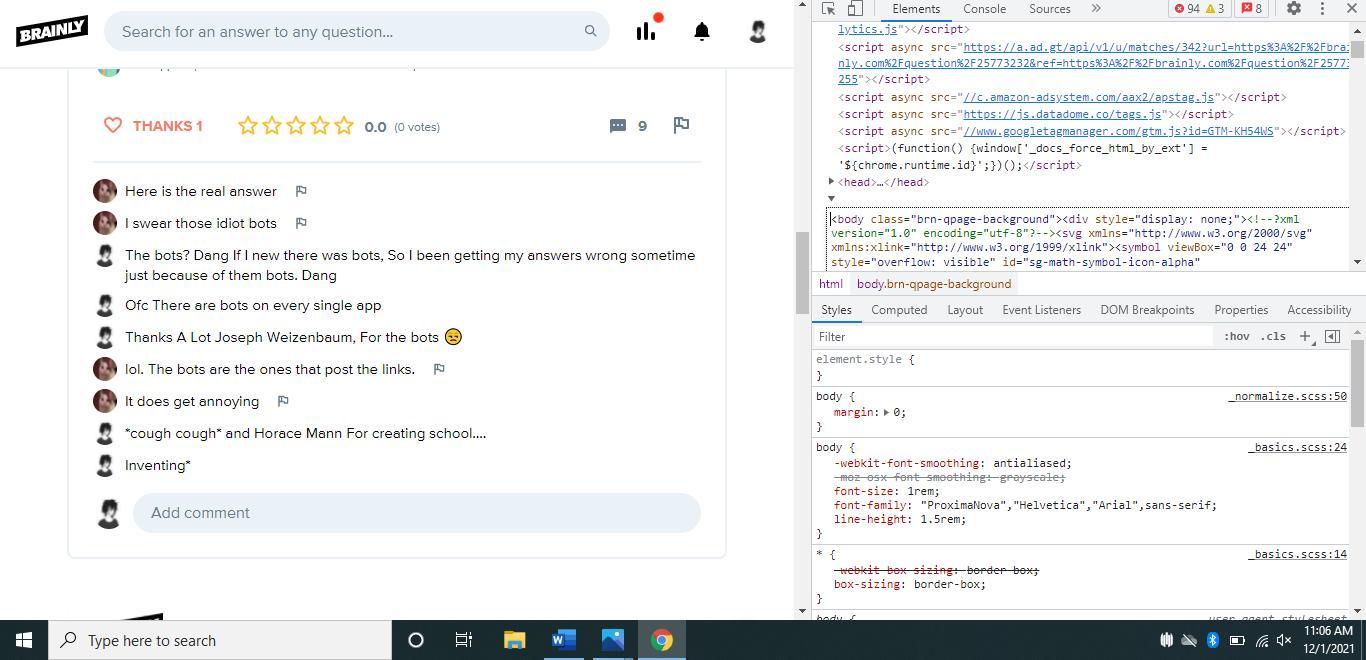Report the comment 'I swear those idiot bots'
The image size is (1366, 660).
(x=301, y=223)
